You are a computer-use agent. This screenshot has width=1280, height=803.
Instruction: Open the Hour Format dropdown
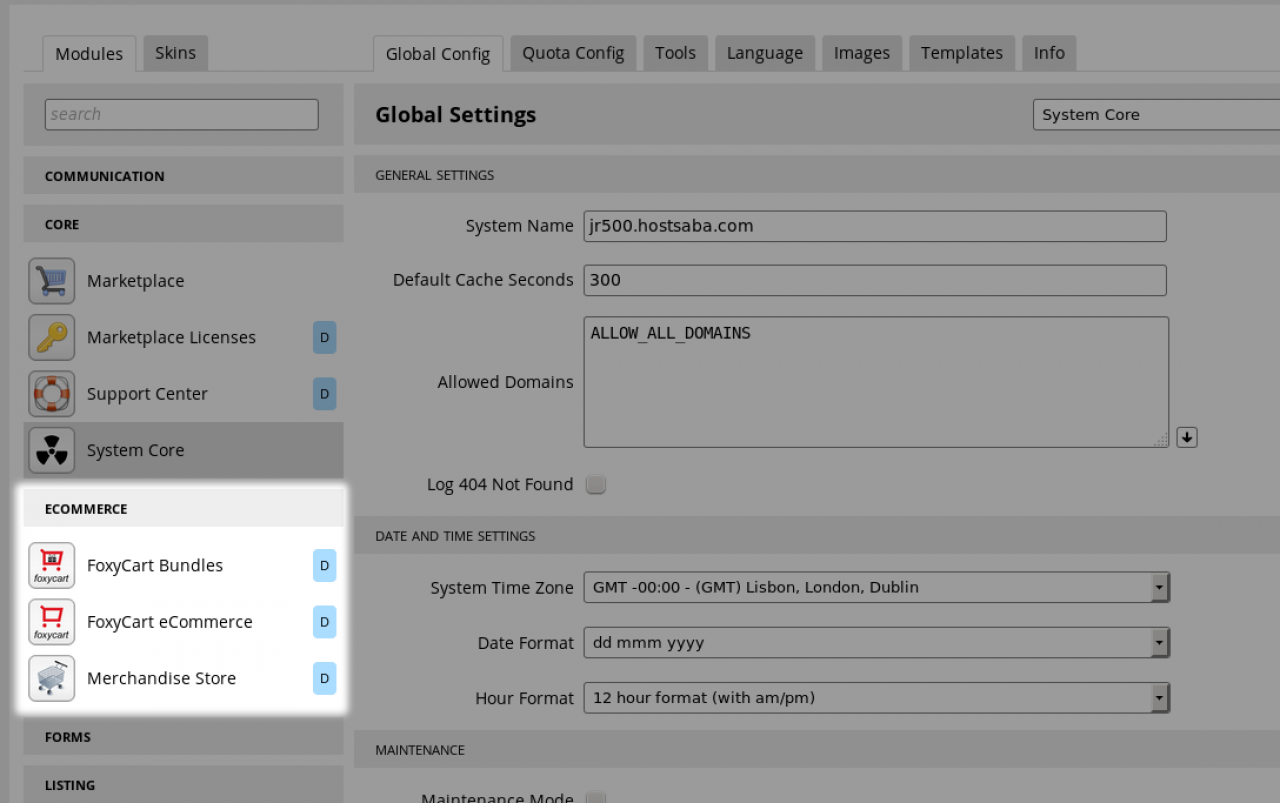click(876, 697)
